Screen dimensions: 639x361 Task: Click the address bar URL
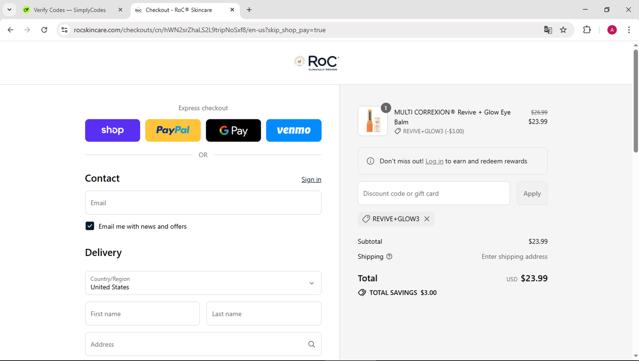click(200, 30)
